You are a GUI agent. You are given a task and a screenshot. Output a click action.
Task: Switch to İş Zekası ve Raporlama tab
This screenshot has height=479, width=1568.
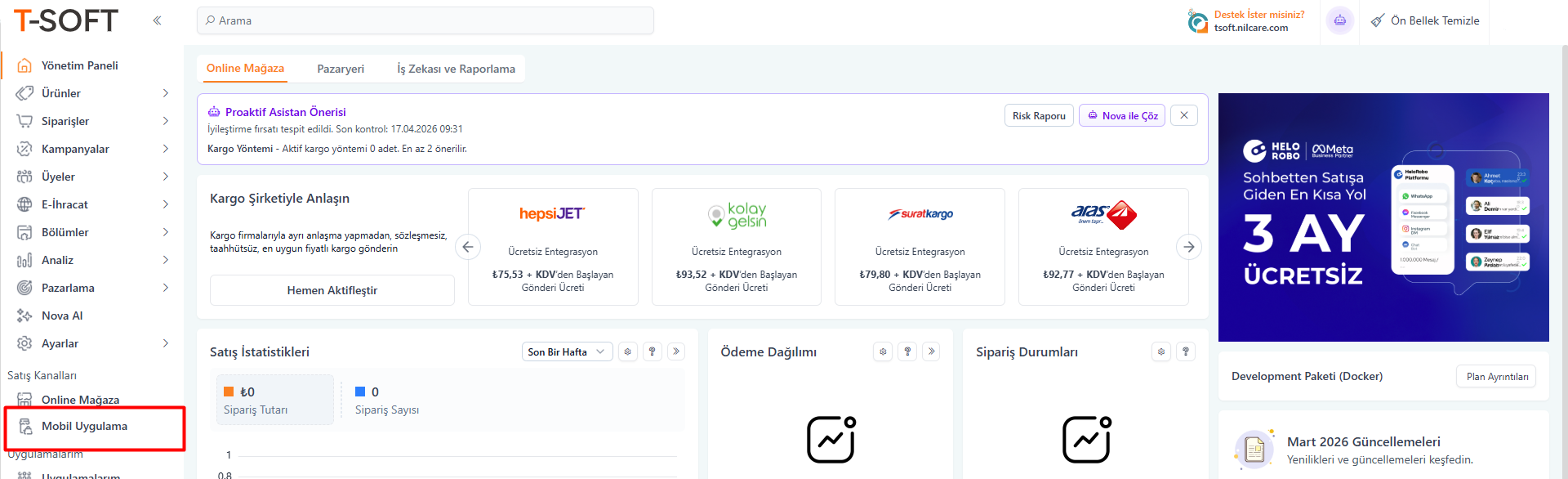456,69
